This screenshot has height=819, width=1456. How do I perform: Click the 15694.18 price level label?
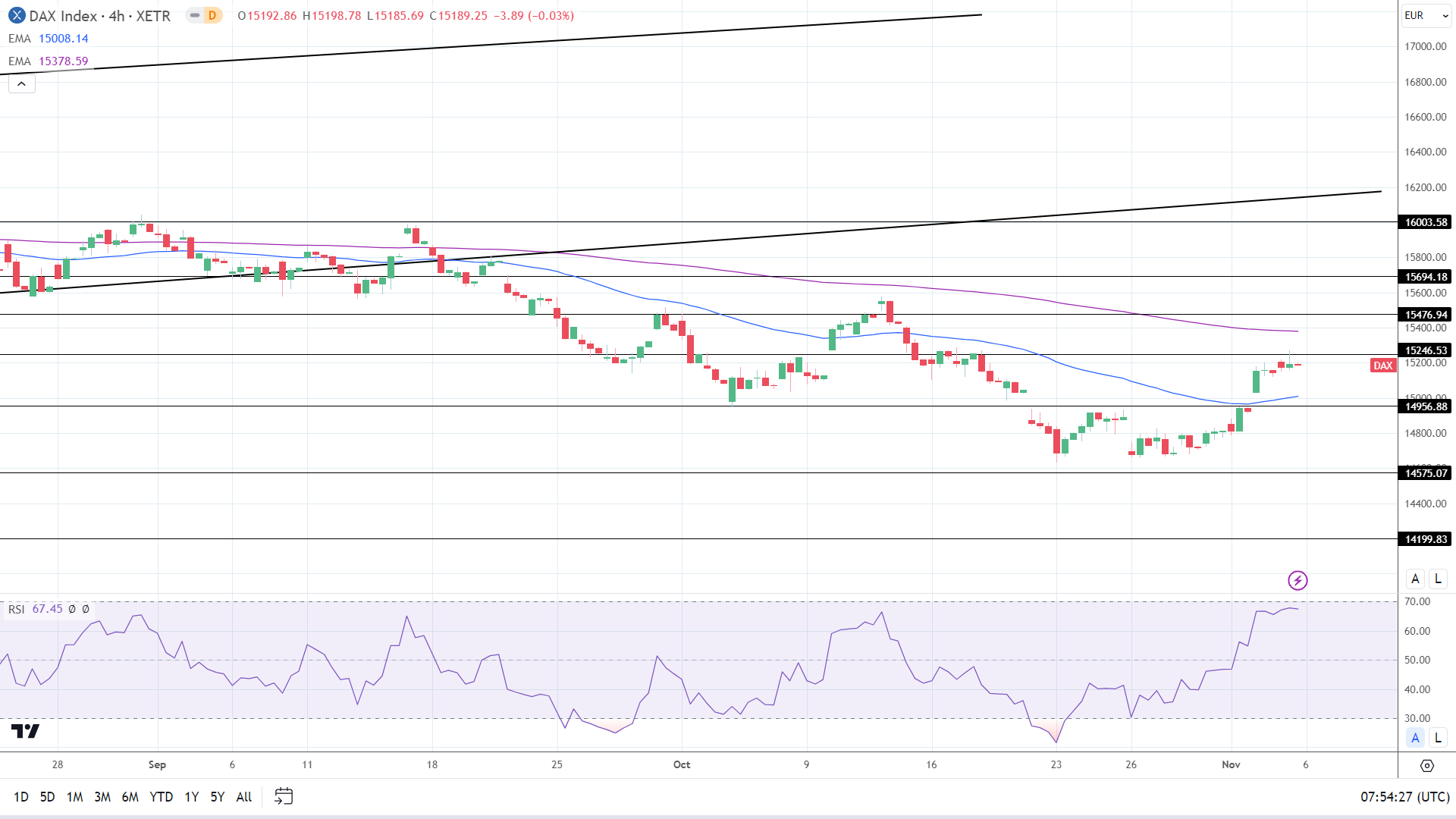1425,277
